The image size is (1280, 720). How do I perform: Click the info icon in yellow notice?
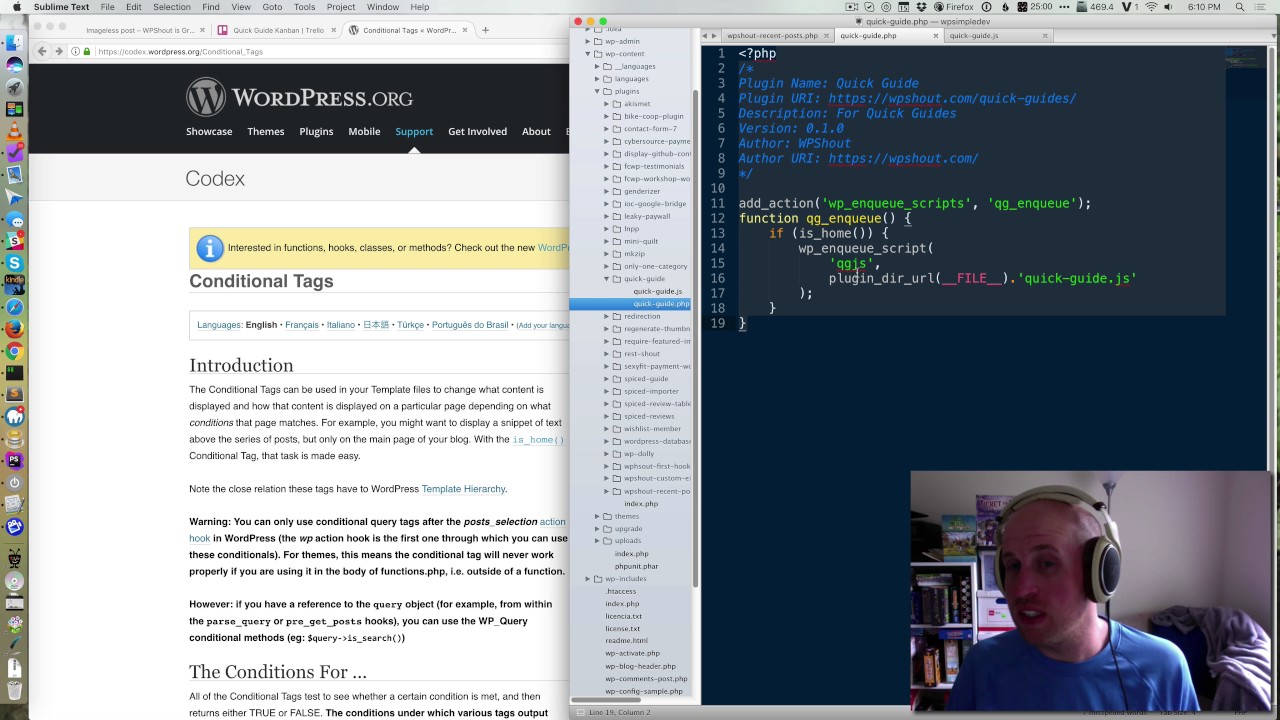(x=210, y=248)
